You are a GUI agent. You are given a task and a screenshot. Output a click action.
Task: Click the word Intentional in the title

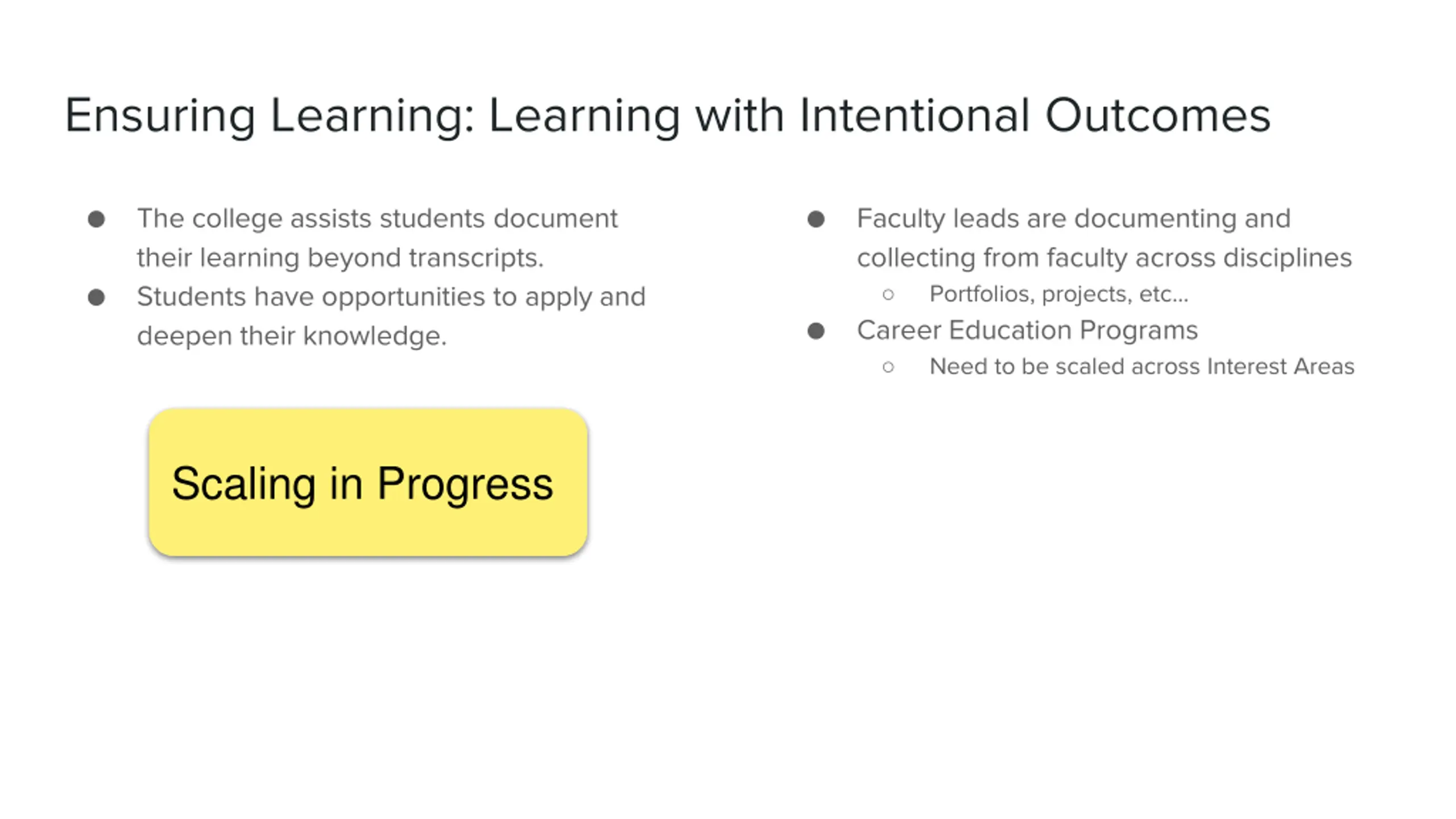click(915, 115)
